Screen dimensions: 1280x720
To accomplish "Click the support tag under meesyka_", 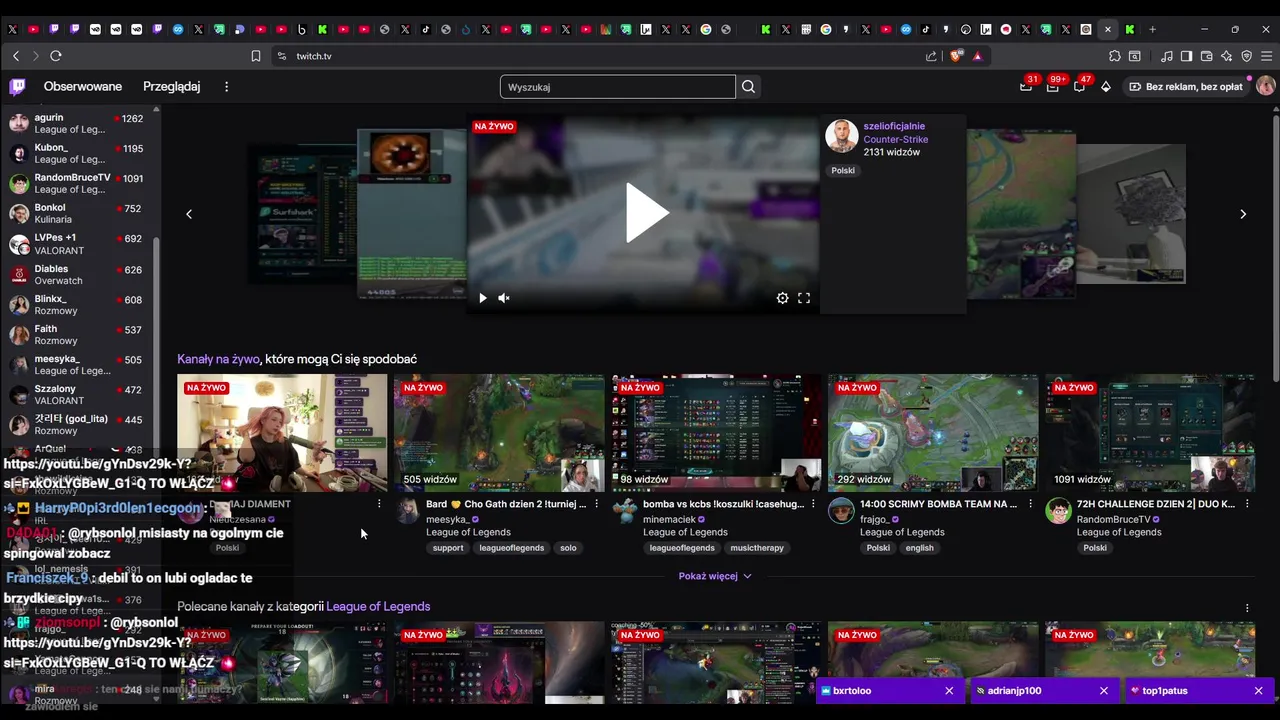I will pos(448,548).
